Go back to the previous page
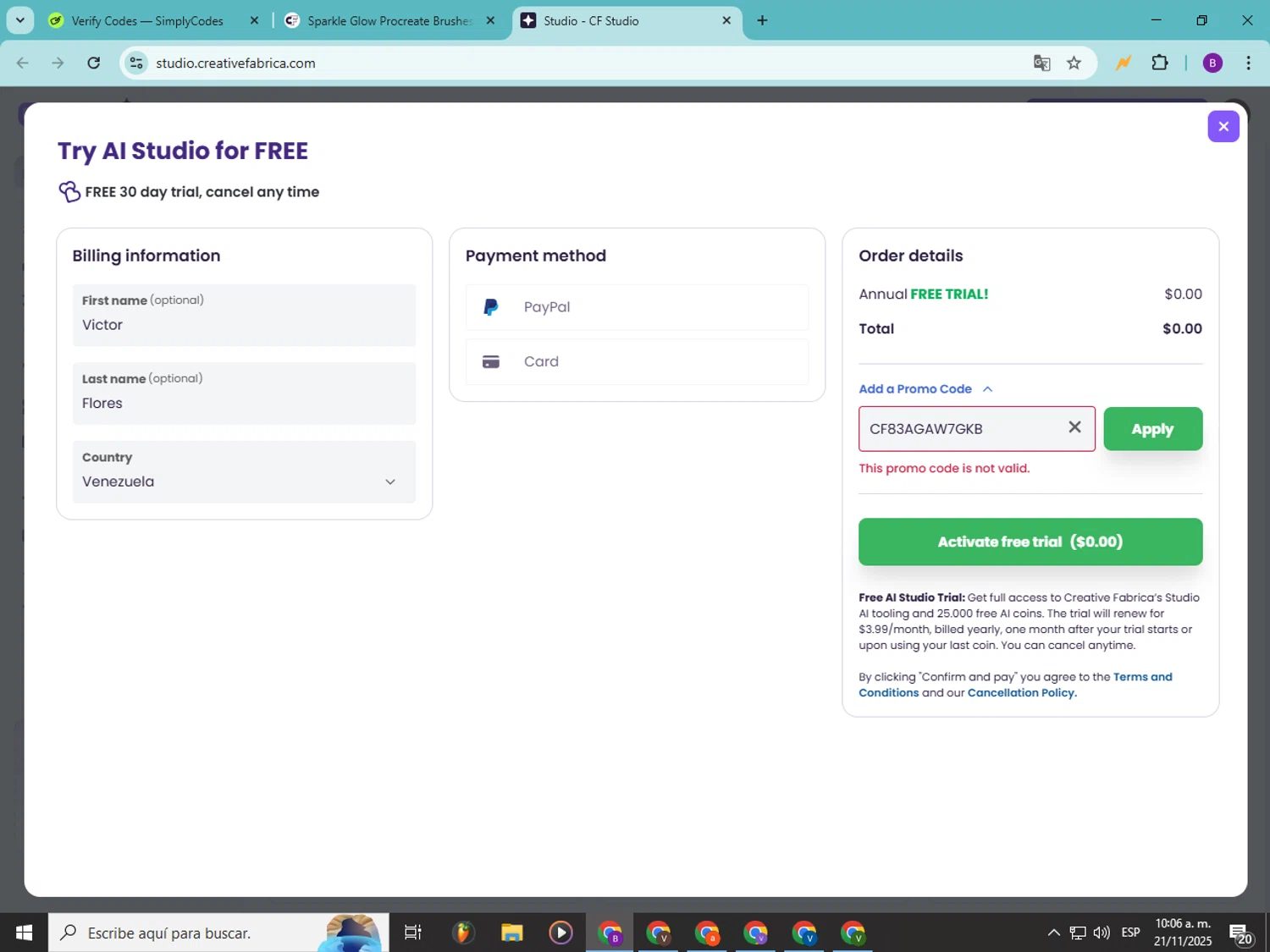Image resolution: width=1270 pixels, height=952 pixels. [x=23, y=63]
